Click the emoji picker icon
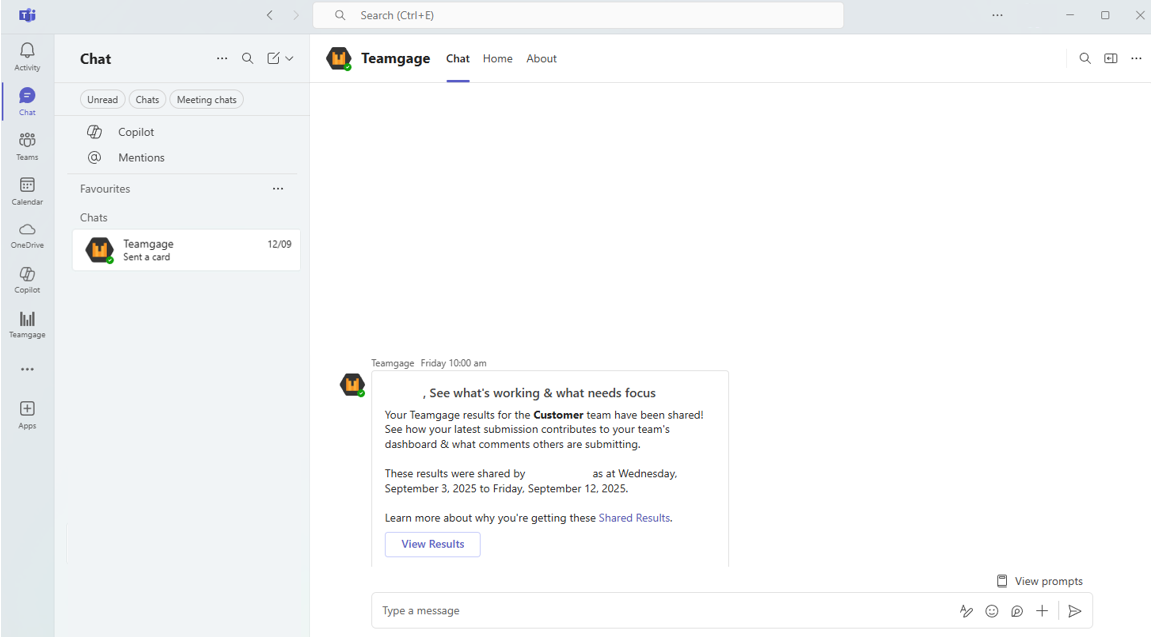The image size is (1151, 637). (x=992, y=611)
